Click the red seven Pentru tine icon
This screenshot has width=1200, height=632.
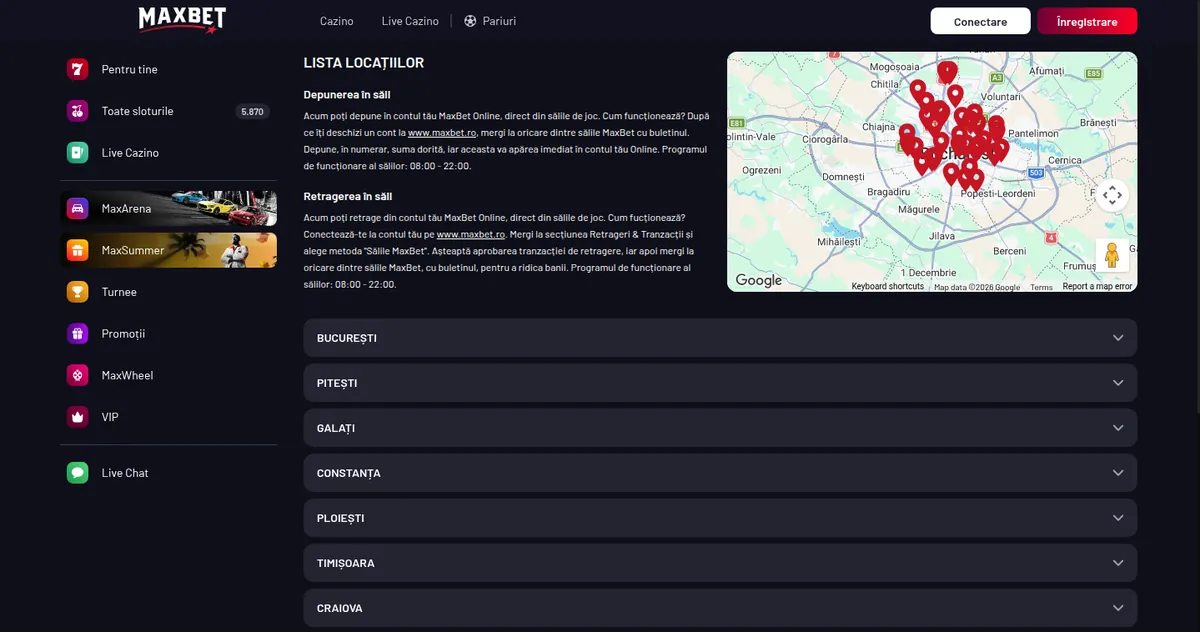click(78, 69)
